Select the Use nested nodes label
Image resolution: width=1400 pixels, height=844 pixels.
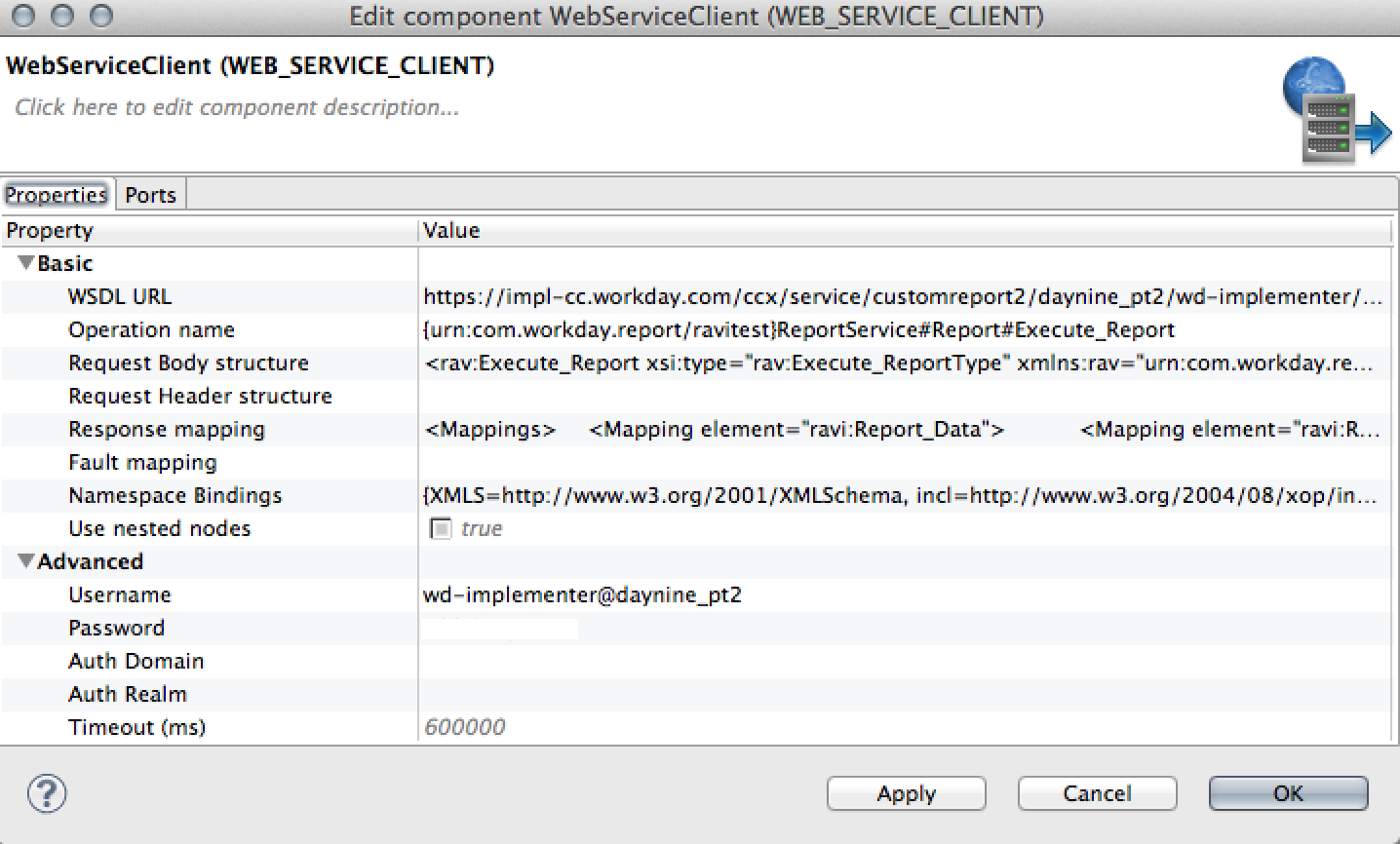pyautogui.click(x=160, y=528)
